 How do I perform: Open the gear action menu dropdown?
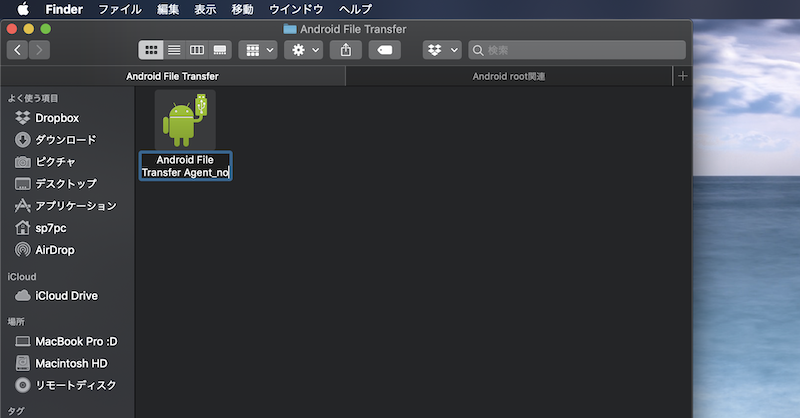click(x=303, y=49)
